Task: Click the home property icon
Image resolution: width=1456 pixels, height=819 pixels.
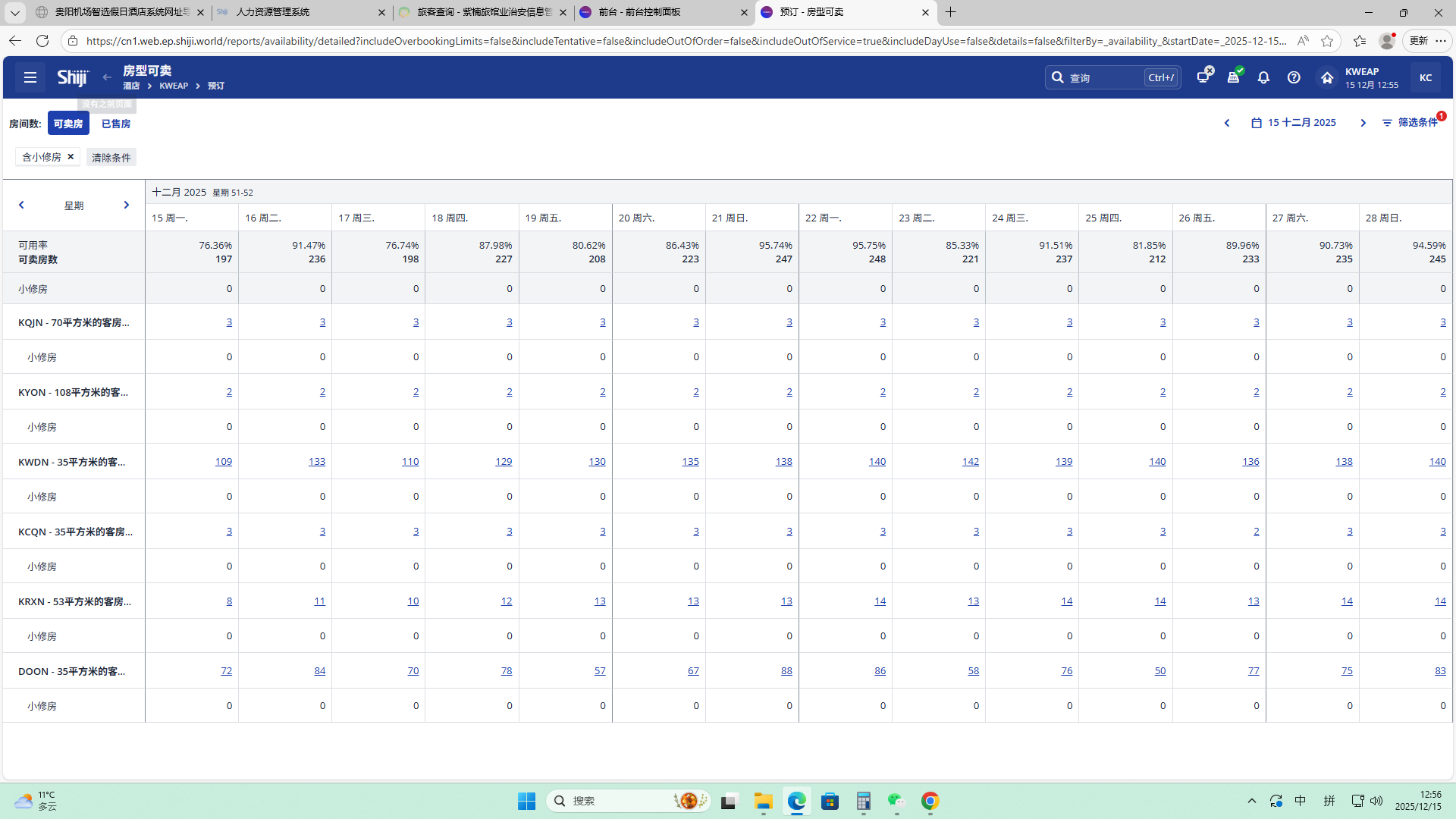Action: point(1327,77)
